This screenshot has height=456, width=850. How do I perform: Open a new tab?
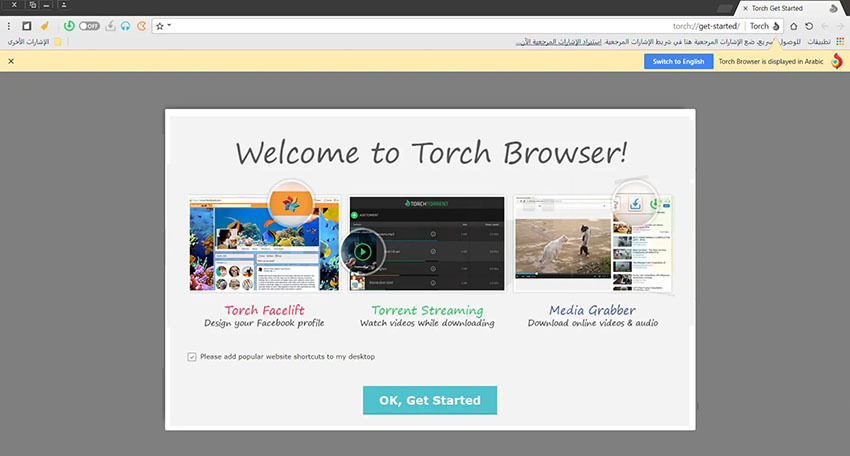click(x=724, y=8)
